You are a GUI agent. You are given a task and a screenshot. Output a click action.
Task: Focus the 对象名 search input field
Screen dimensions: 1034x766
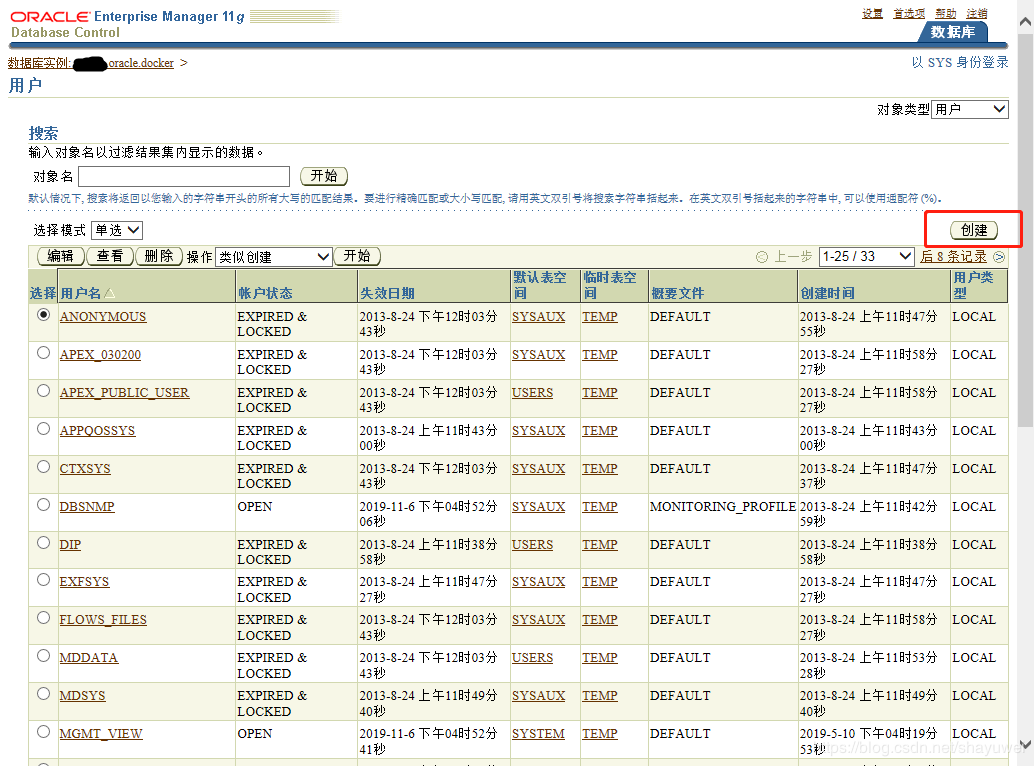[x=184, y=177]
